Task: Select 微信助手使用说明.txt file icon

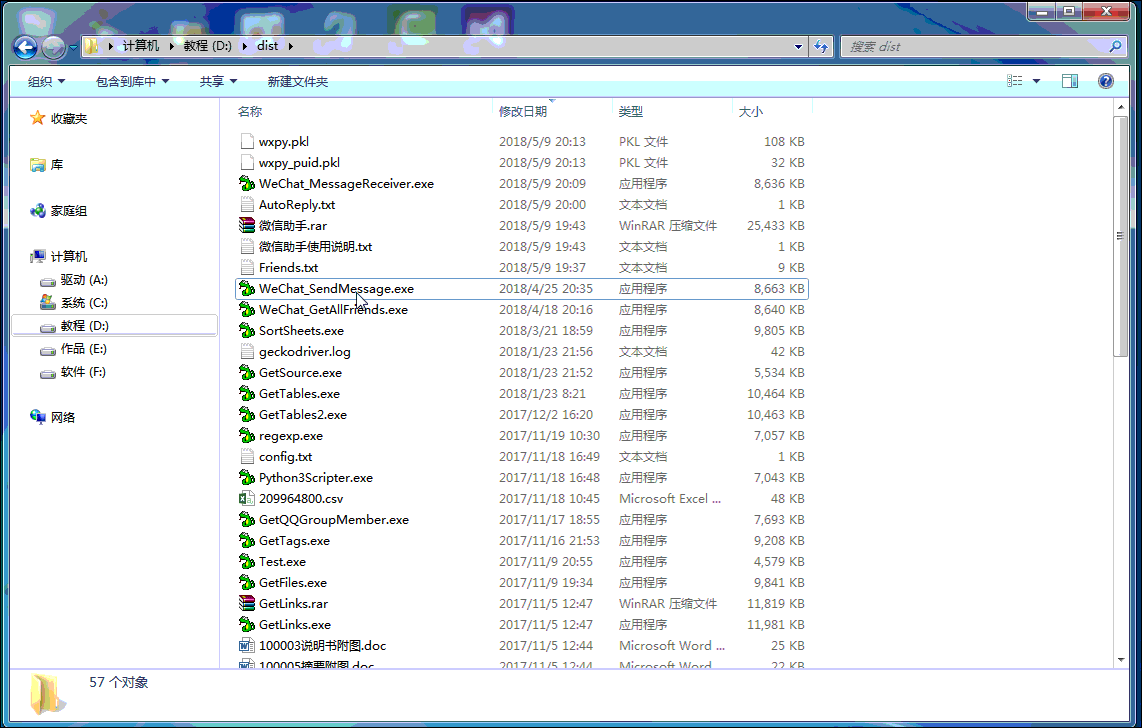Action: pos(247,247)
